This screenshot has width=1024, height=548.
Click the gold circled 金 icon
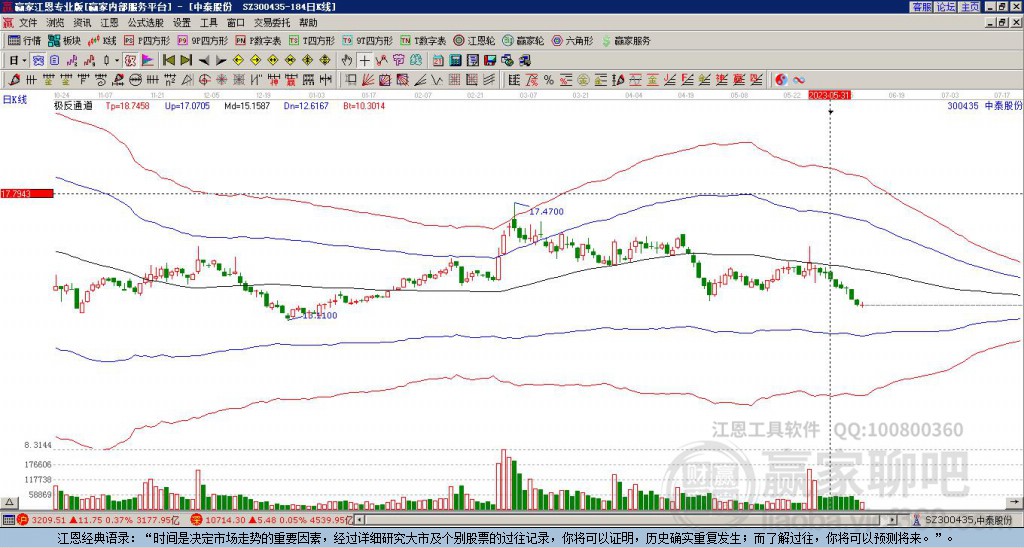point(583,80)
